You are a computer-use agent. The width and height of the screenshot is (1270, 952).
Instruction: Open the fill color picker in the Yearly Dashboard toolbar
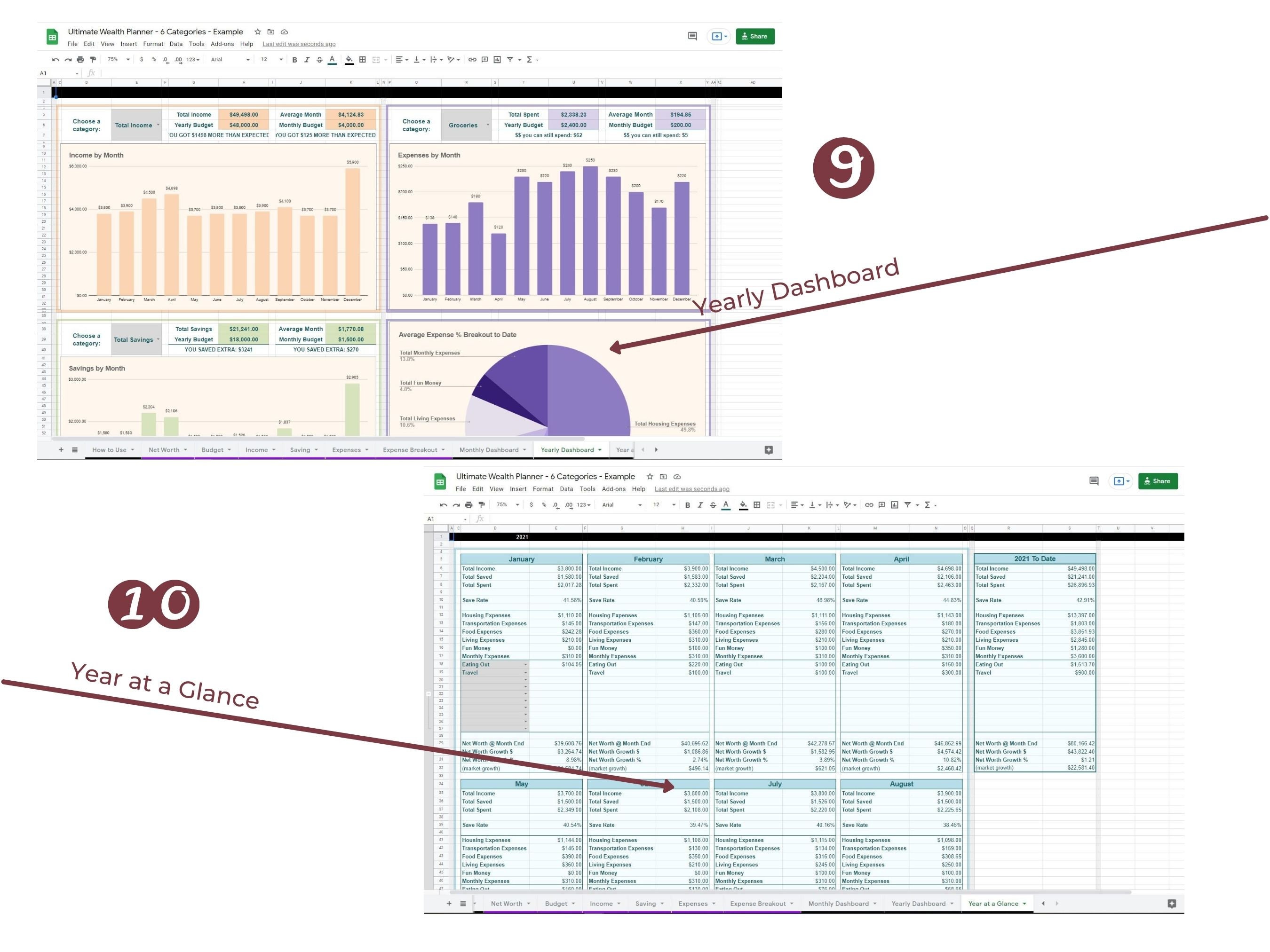click(349, 60)
